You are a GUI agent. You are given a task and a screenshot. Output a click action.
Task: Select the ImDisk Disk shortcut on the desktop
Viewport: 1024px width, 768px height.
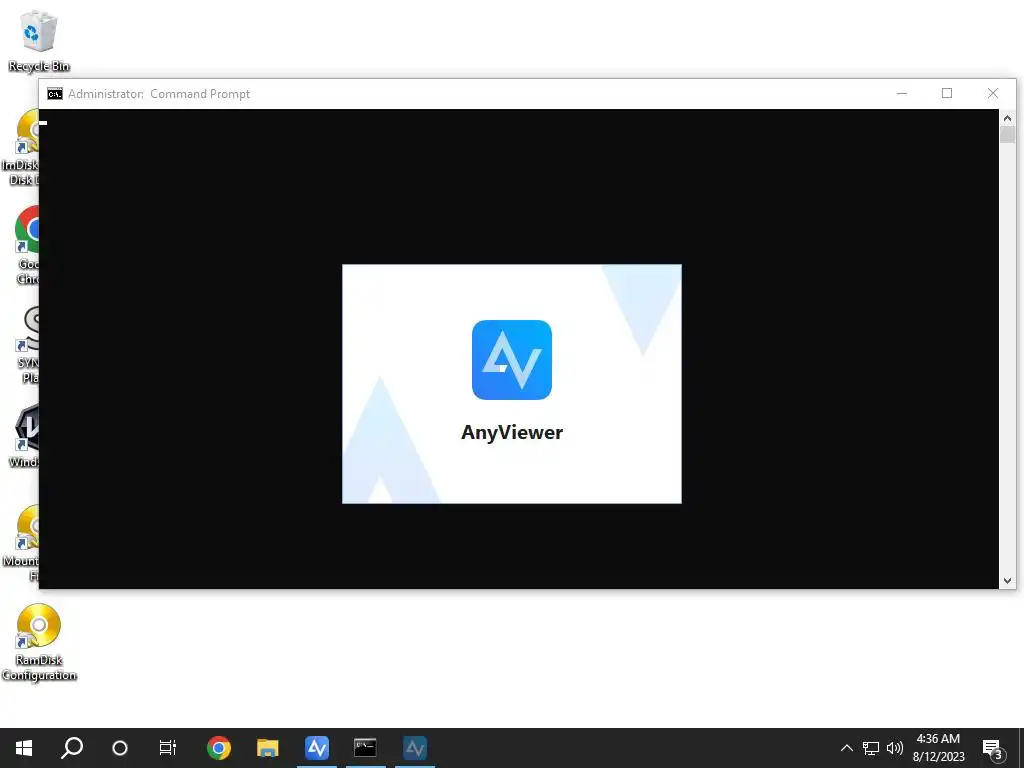tap(20, 148)
